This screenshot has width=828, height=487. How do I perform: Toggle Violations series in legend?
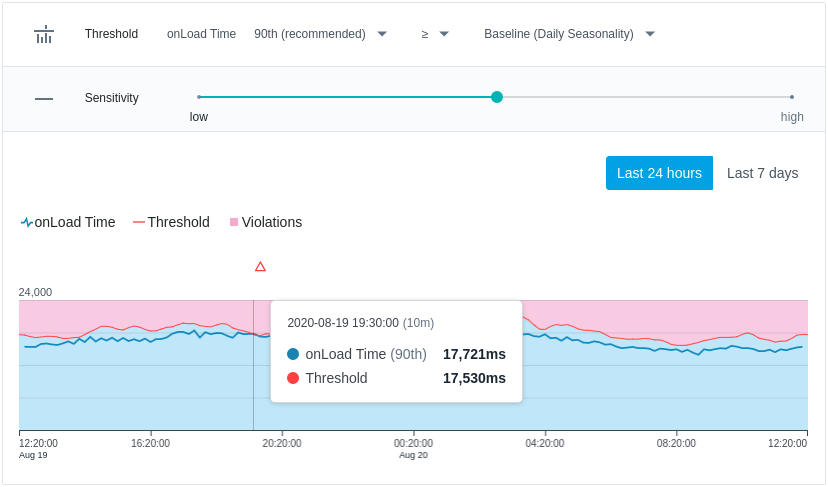coord(266,222)
